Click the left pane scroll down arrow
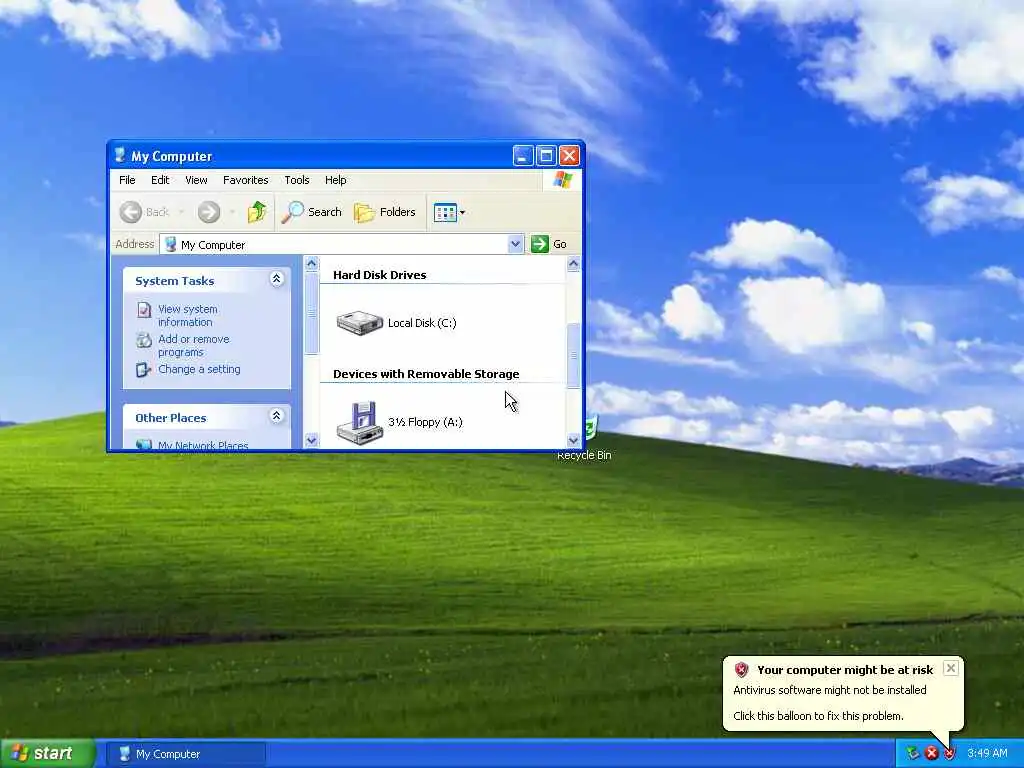This screenshot has width=1024, height=768. pos(312,440)
